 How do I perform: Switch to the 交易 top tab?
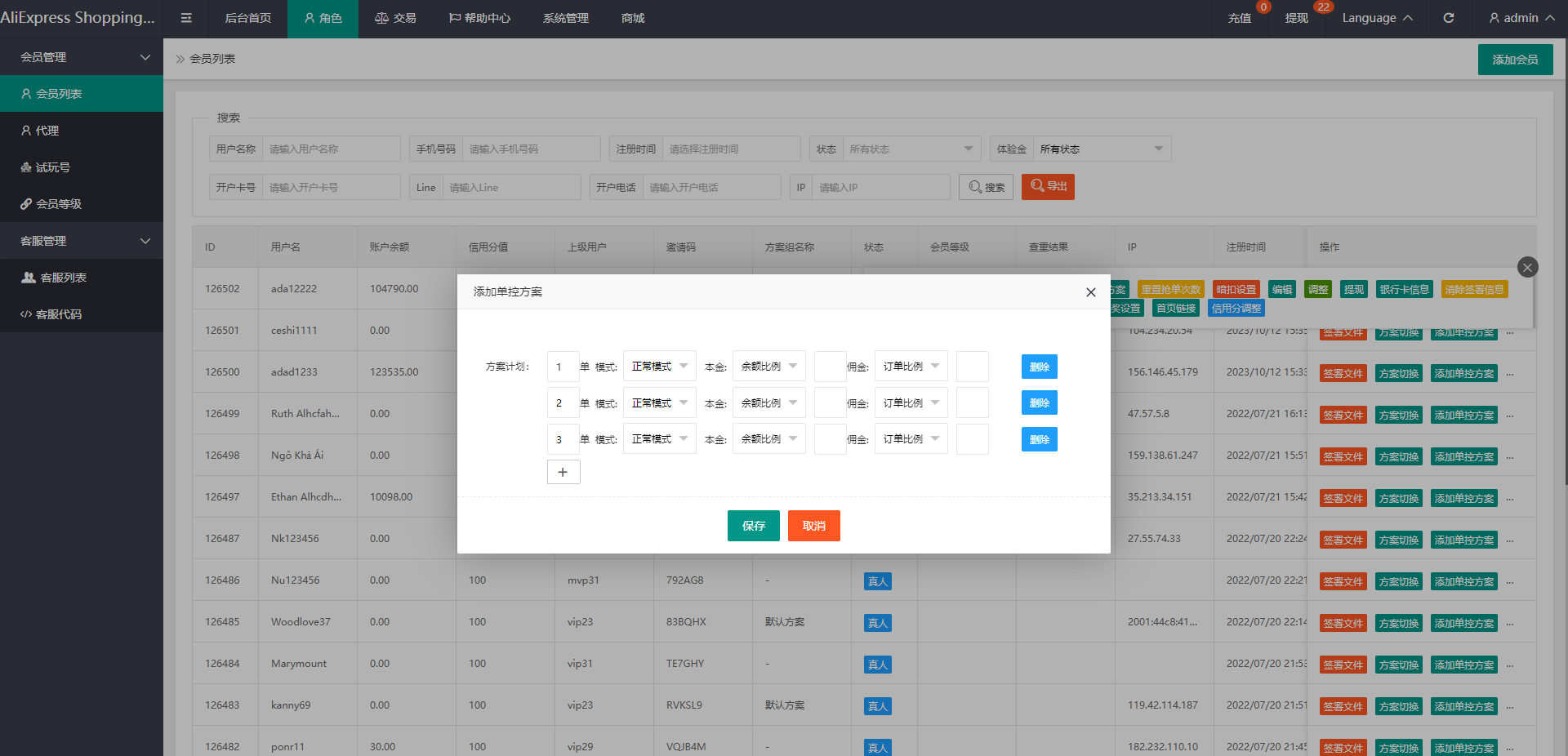click(x=395, y=18)
